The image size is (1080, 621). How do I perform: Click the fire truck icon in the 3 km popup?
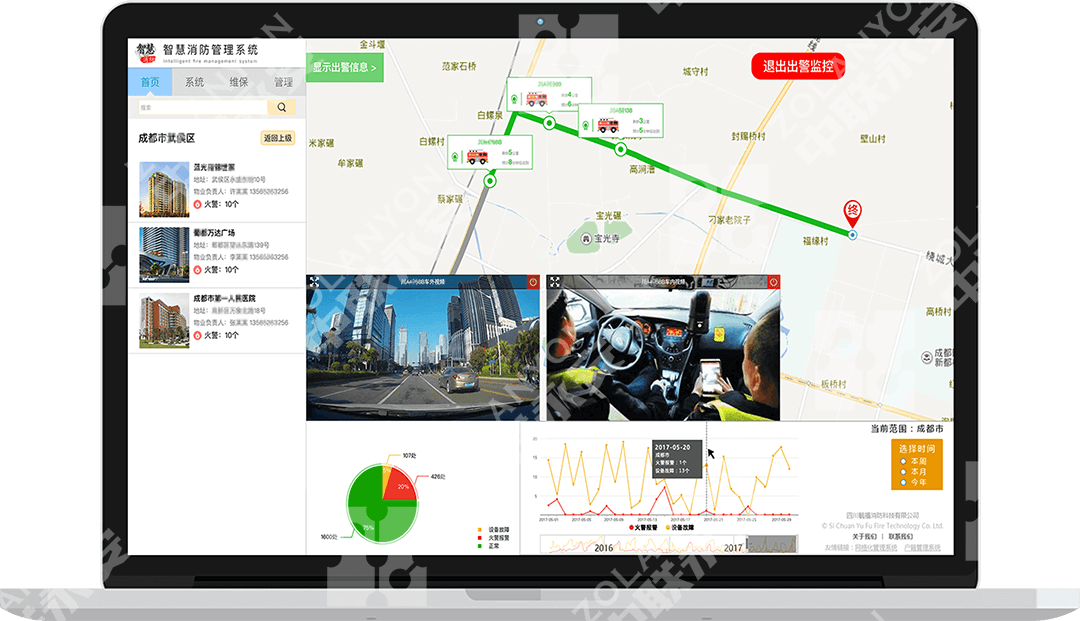click(x=608, y=125)
